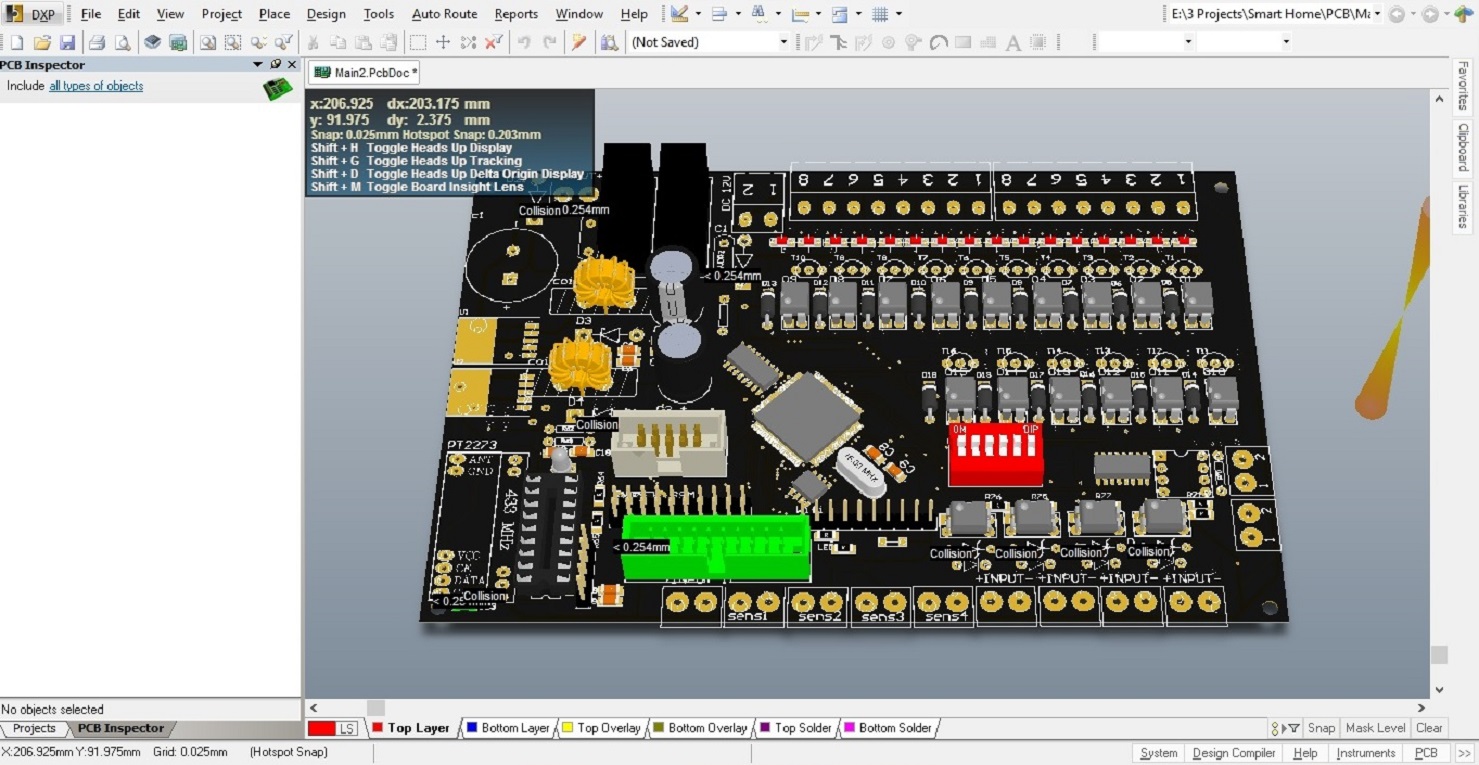Open the File menu

click(91, 14)
